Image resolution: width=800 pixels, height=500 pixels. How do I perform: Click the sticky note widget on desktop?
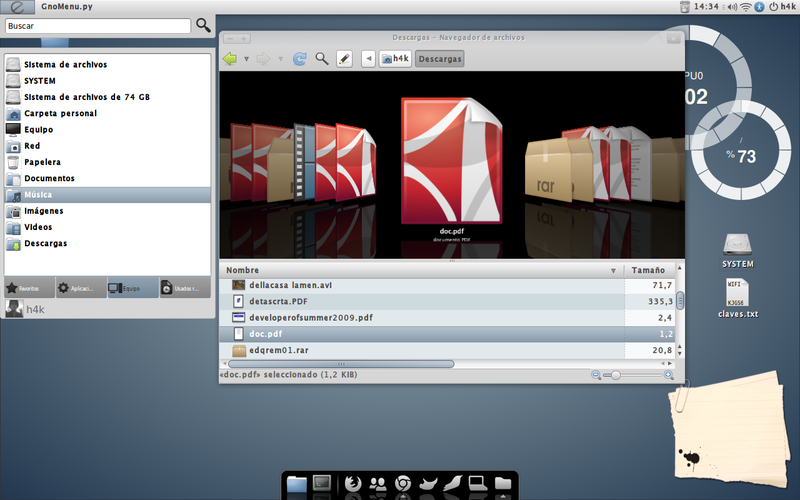[x=732, y=431]
